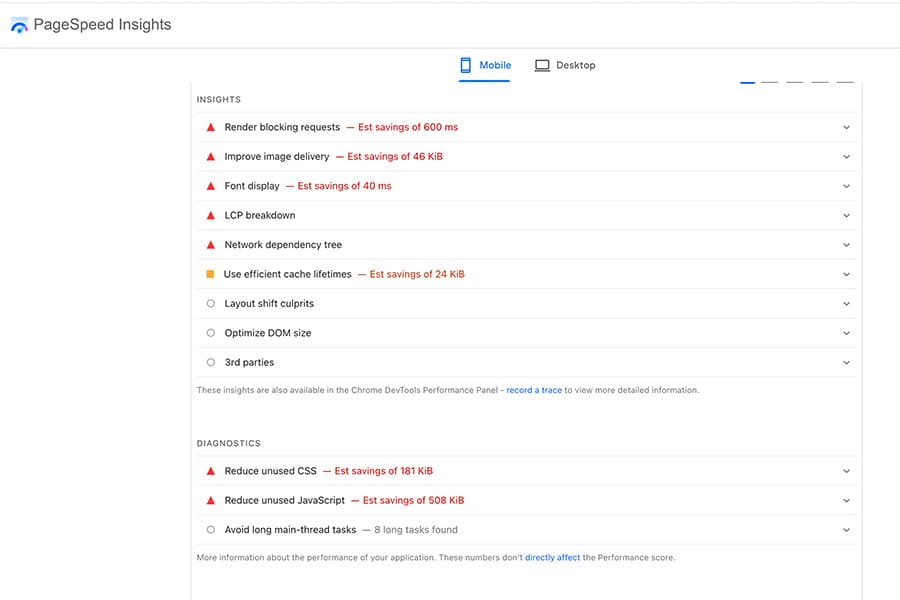This screenshot has height=600, width=900.
Task: Expand the Improve image delivery insight
Action: pos(846,156)
